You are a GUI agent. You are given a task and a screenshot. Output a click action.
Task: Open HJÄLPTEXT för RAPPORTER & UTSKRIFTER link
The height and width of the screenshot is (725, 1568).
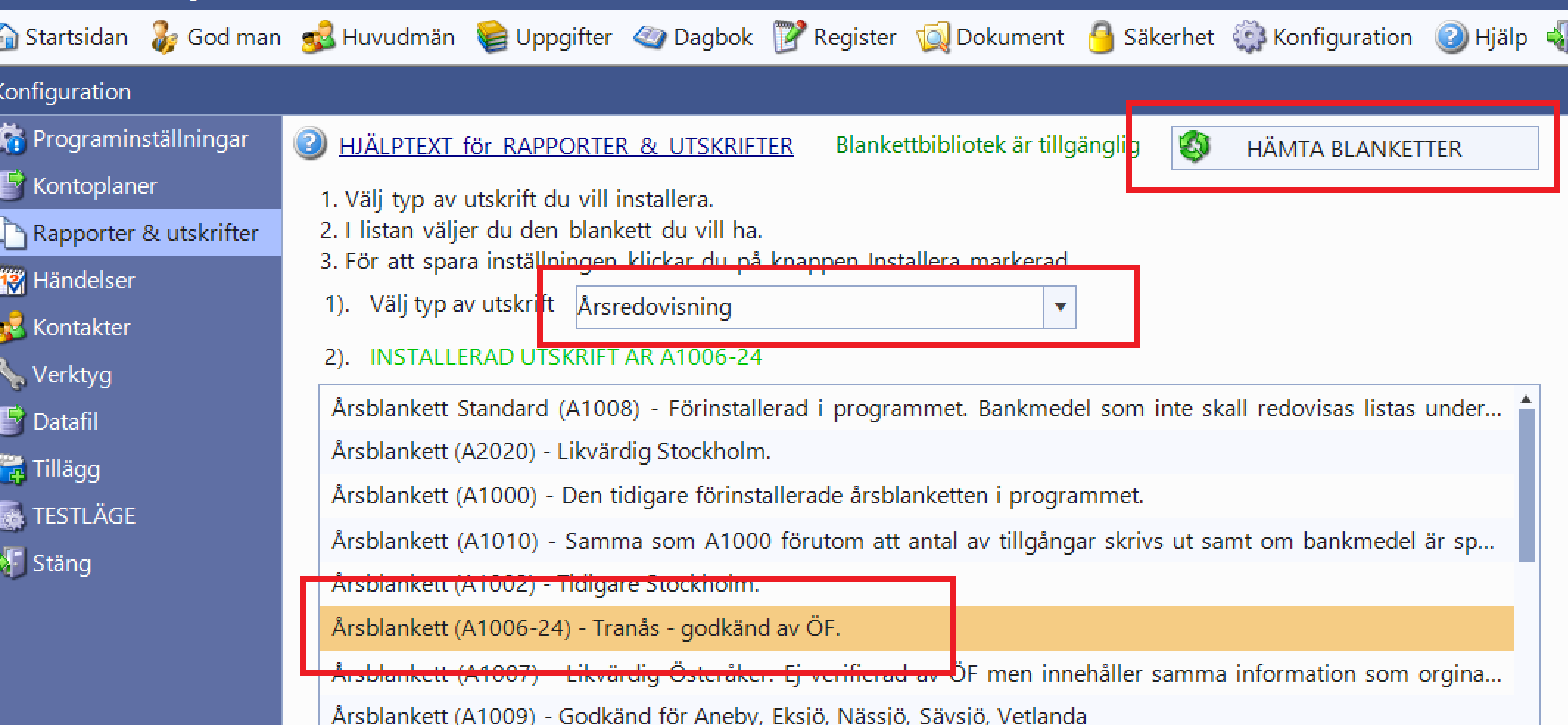(x=566, y=146)
